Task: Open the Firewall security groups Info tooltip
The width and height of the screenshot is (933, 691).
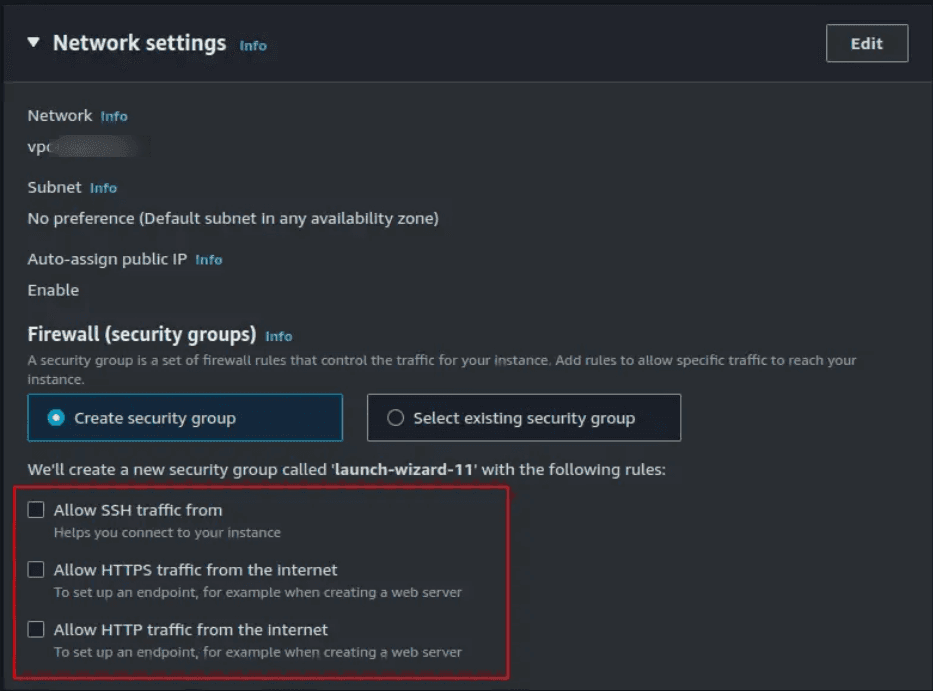Action: point(279,336)
